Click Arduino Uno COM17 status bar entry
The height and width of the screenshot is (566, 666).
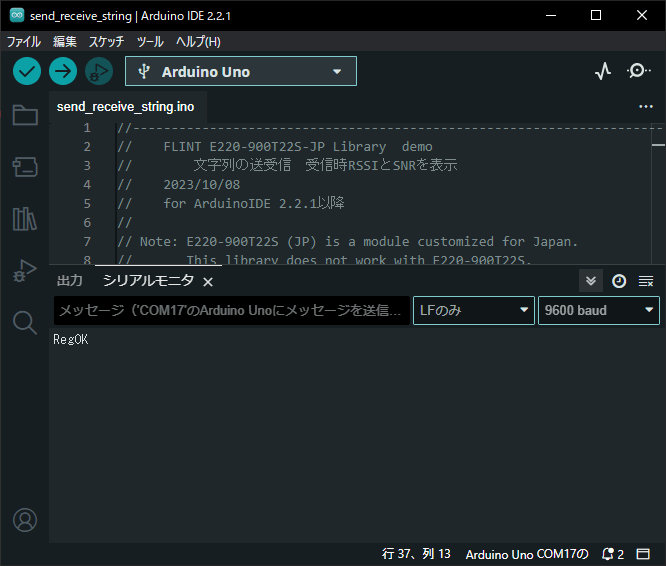coord(527,554)
